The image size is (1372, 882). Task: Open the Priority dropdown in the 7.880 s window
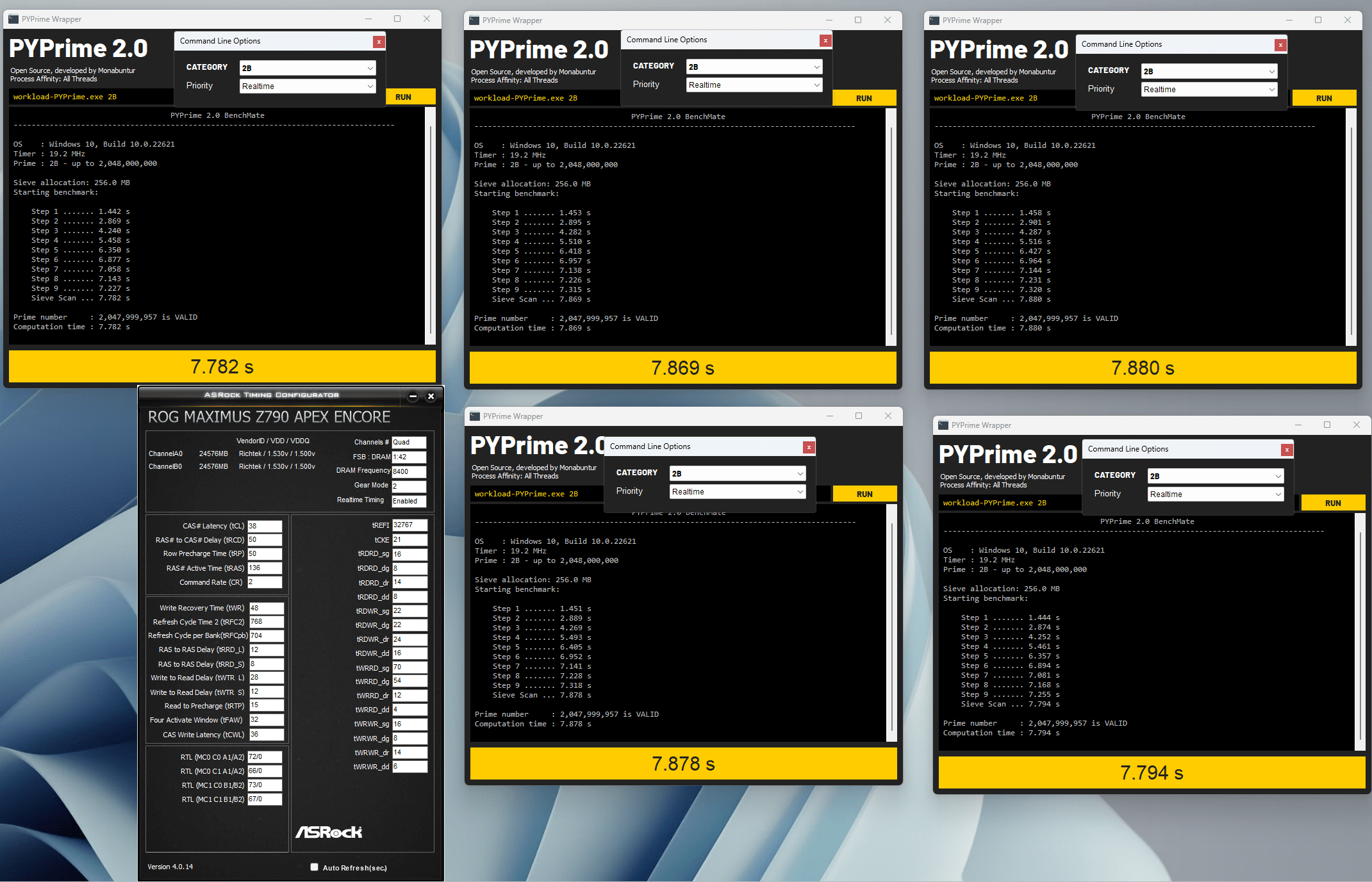click(1209, 89)
